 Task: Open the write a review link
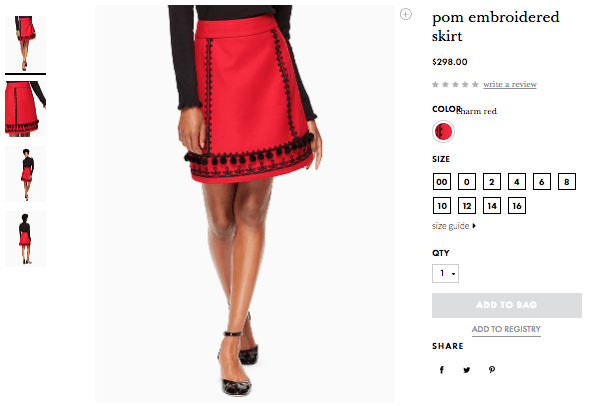[510, 84]
